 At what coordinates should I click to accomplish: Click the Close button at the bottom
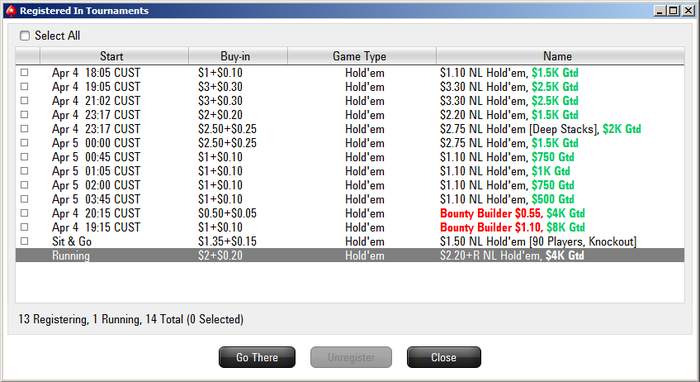(444, 357)
